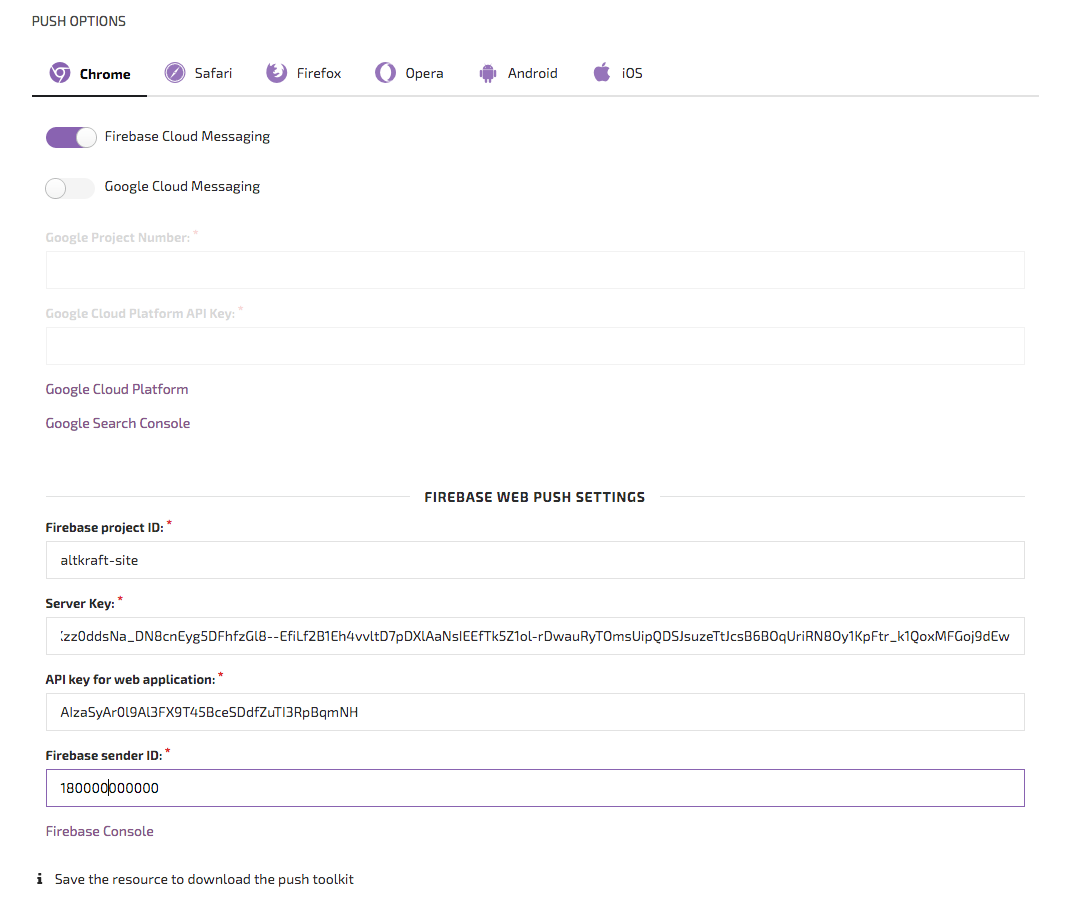
Task: Click the Firefox logo icon
Action: (276, 72)
